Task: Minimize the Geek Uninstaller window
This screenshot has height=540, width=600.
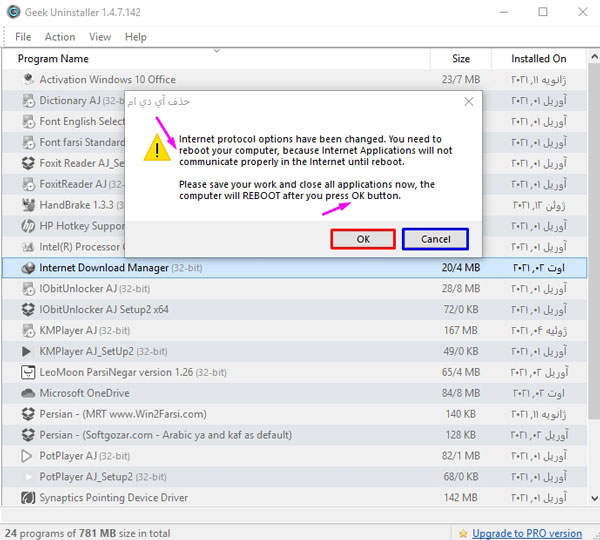Action: pyautogui.click(x=504, y=12)
